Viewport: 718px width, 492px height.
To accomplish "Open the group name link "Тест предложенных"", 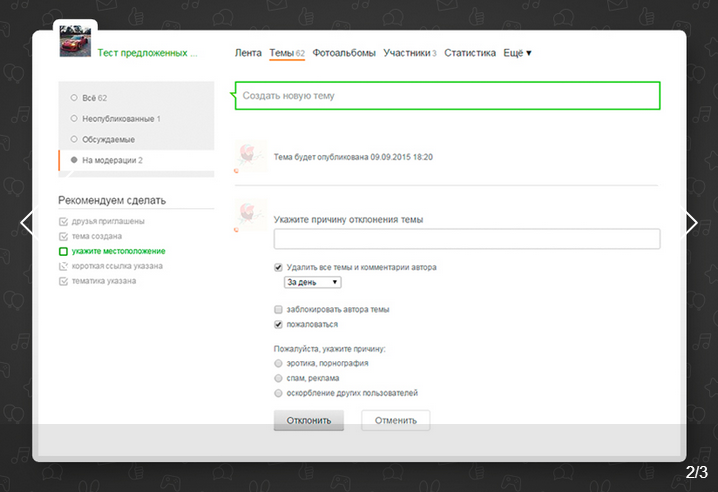I will pyautogui.click(x=147, y=53).
